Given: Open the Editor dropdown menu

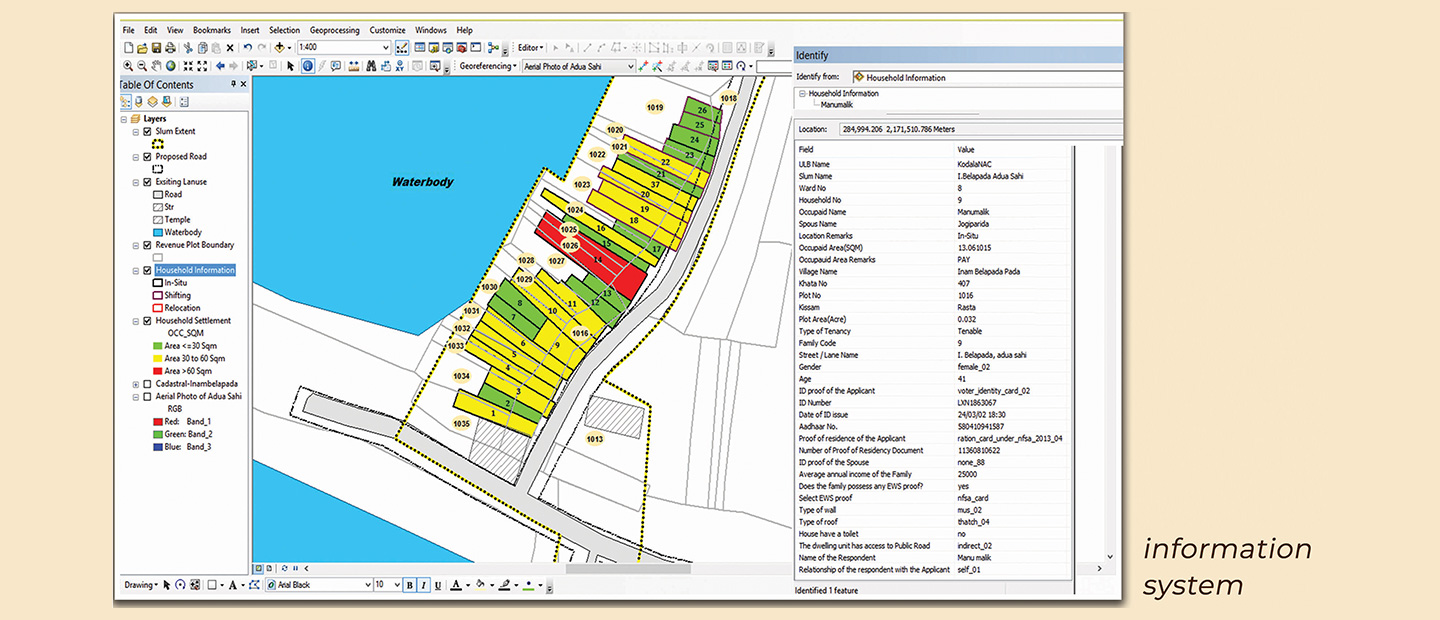Looking at the screenshot, I should 531,48.
